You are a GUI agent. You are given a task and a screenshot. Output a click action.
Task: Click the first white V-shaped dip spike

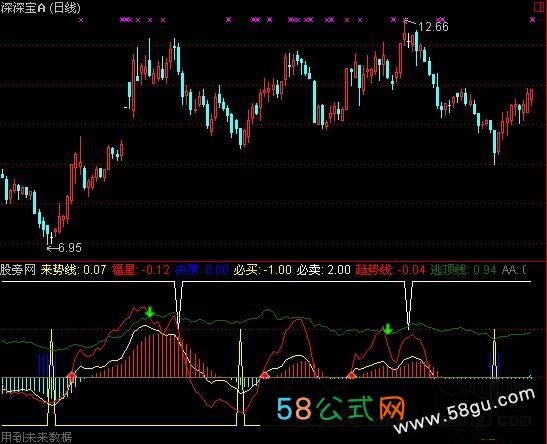click(x=178, y=303)
